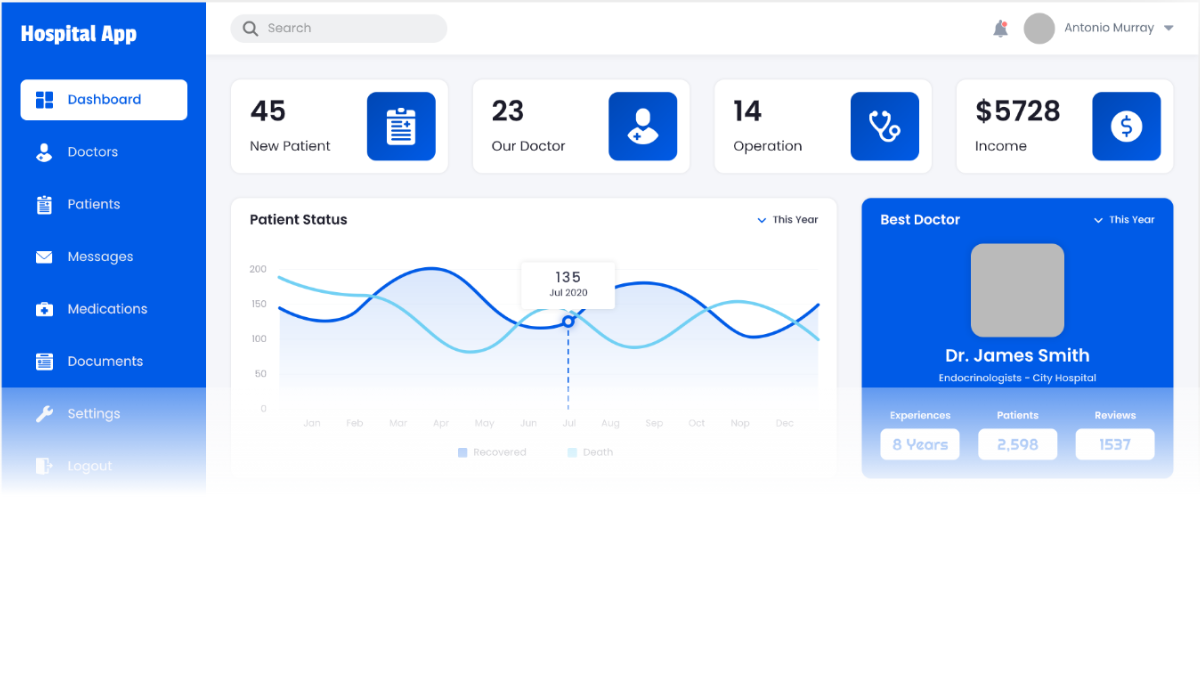Expand Patient Status This Year dropdown
1200x700 pixels.
click(x=788, y=220)
